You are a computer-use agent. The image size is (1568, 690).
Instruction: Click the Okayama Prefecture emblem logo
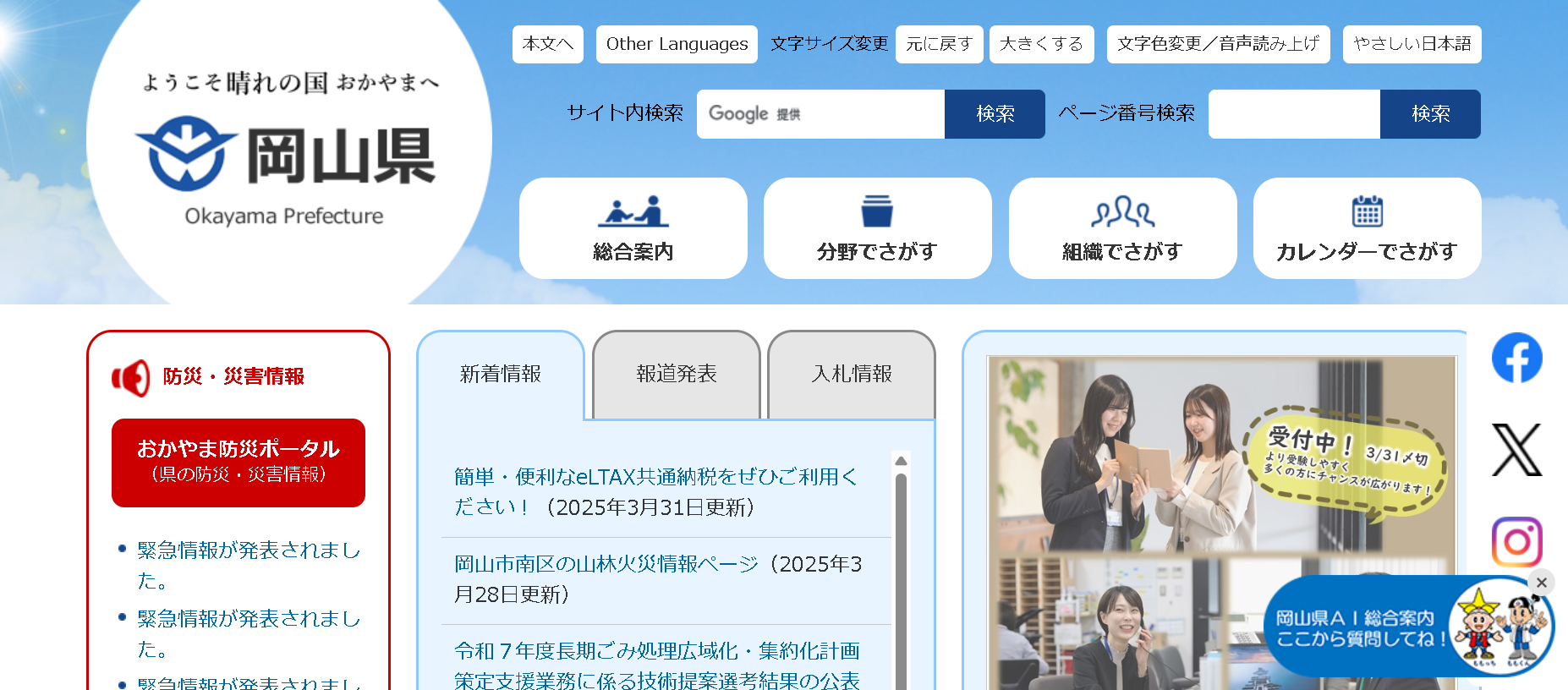click(x=187, y=154)
